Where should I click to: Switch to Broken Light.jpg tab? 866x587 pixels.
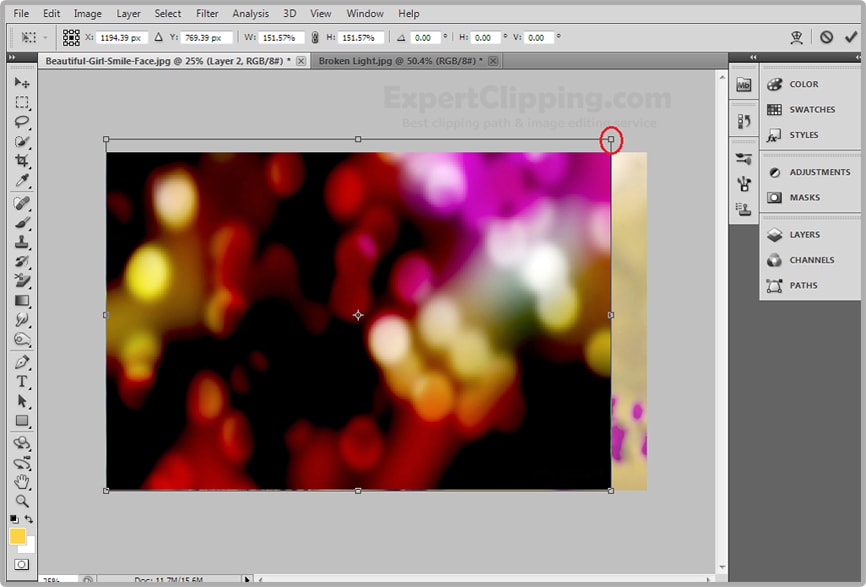[x=400, y=61]
